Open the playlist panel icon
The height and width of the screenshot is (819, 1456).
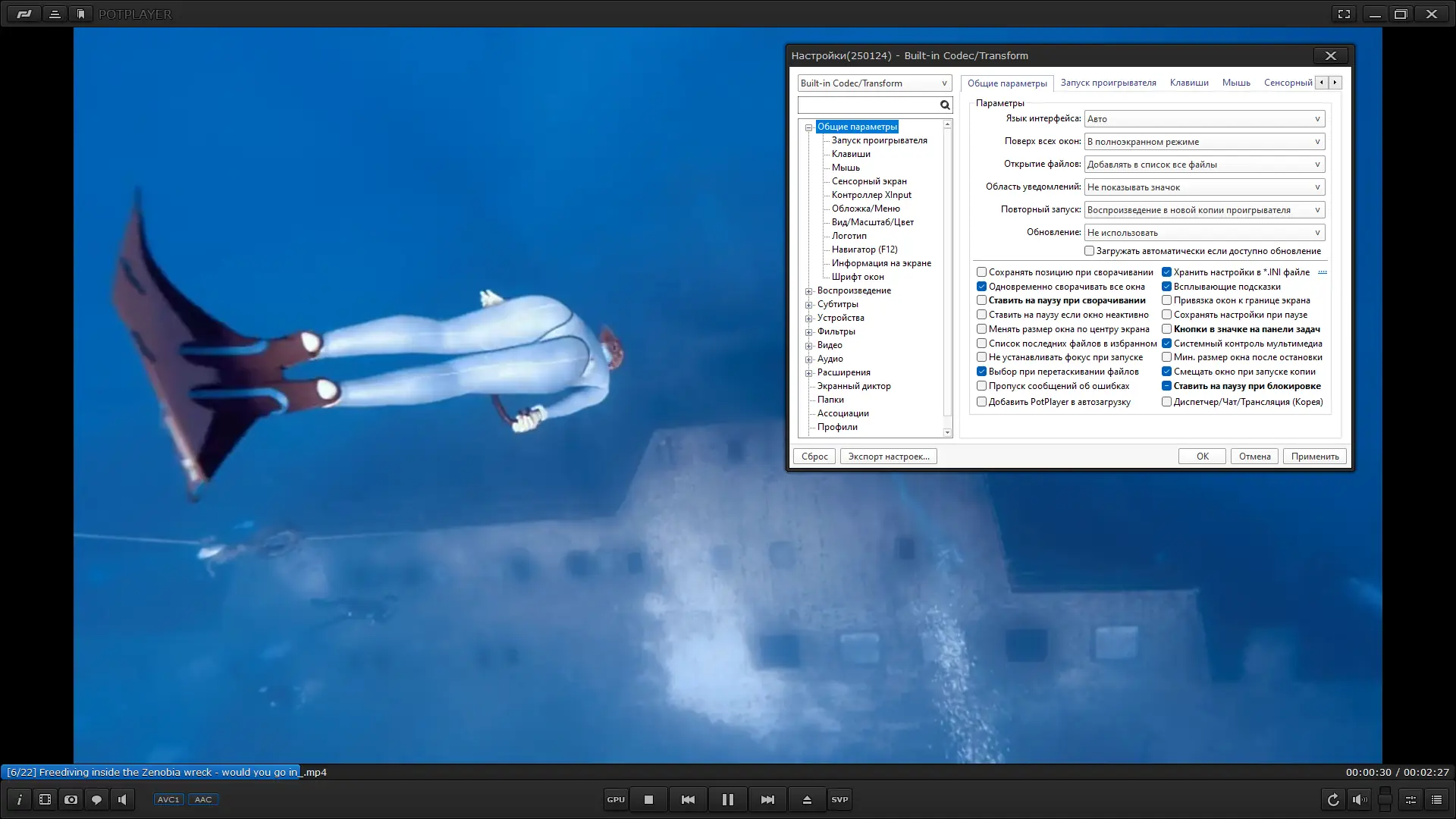point(1436,799)
